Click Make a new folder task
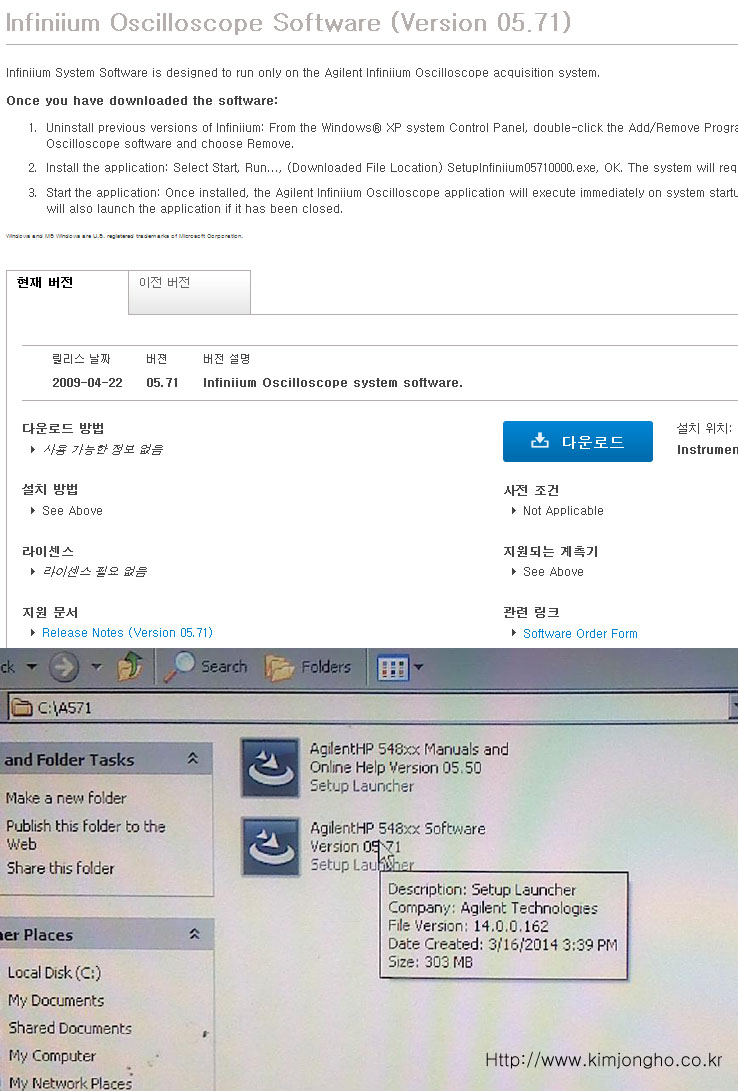The height and width of the screenshot is (1091, 738). coord(66,798)
